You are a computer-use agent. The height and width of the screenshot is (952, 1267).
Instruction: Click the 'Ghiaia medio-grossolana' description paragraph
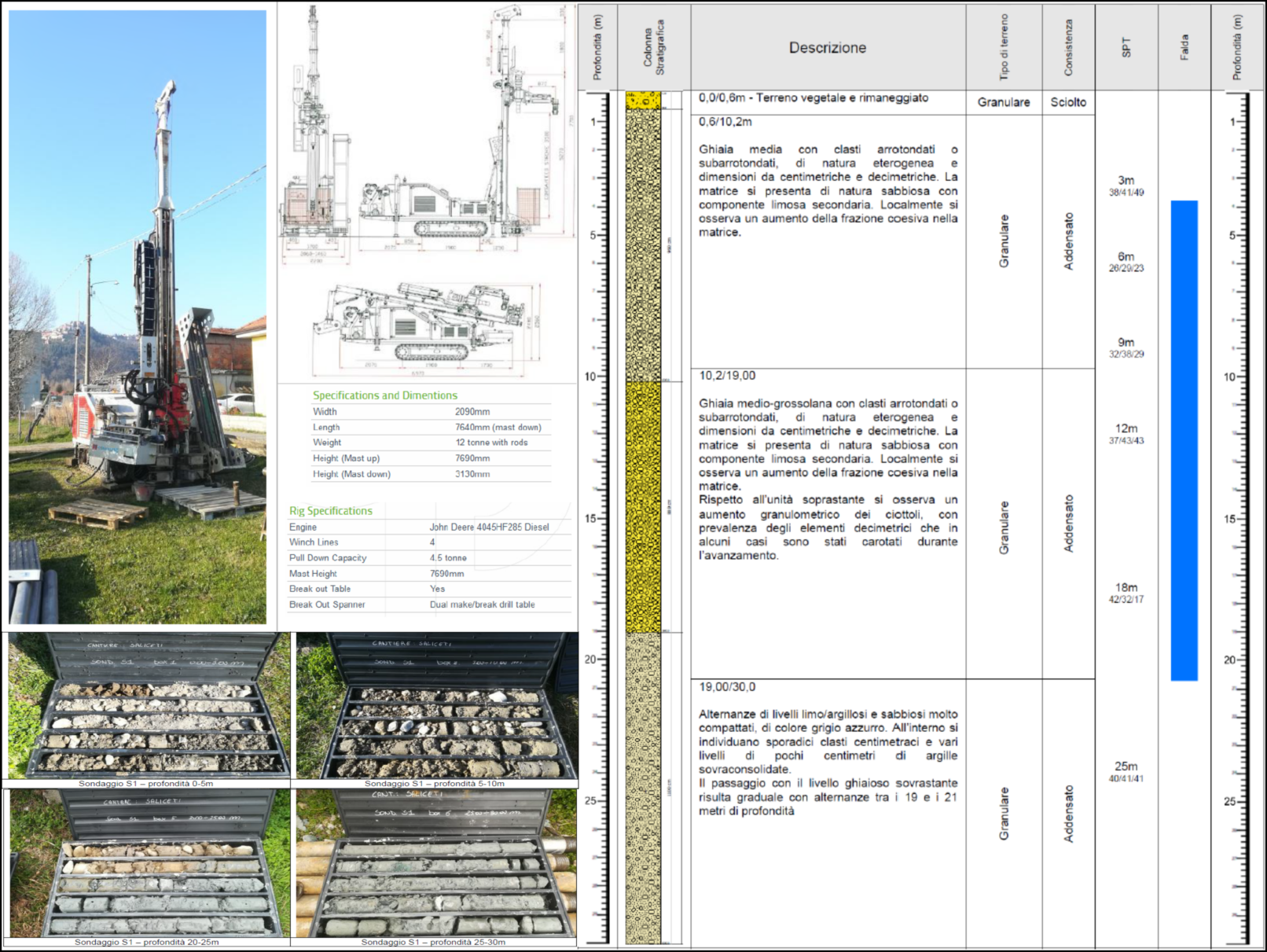pyautogui.click(x=828, y=480)
